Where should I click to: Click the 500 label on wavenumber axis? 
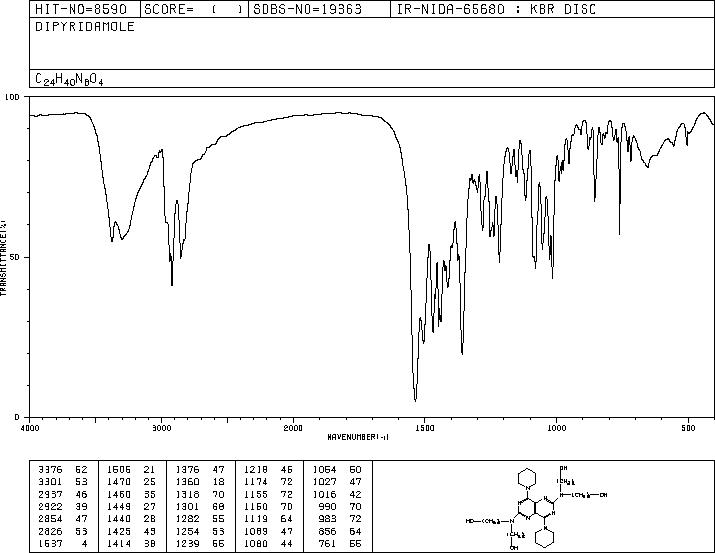point(688,428)
